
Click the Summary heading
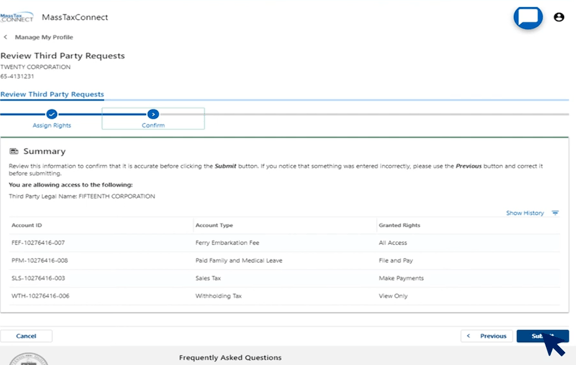click(x=44, y=151)
